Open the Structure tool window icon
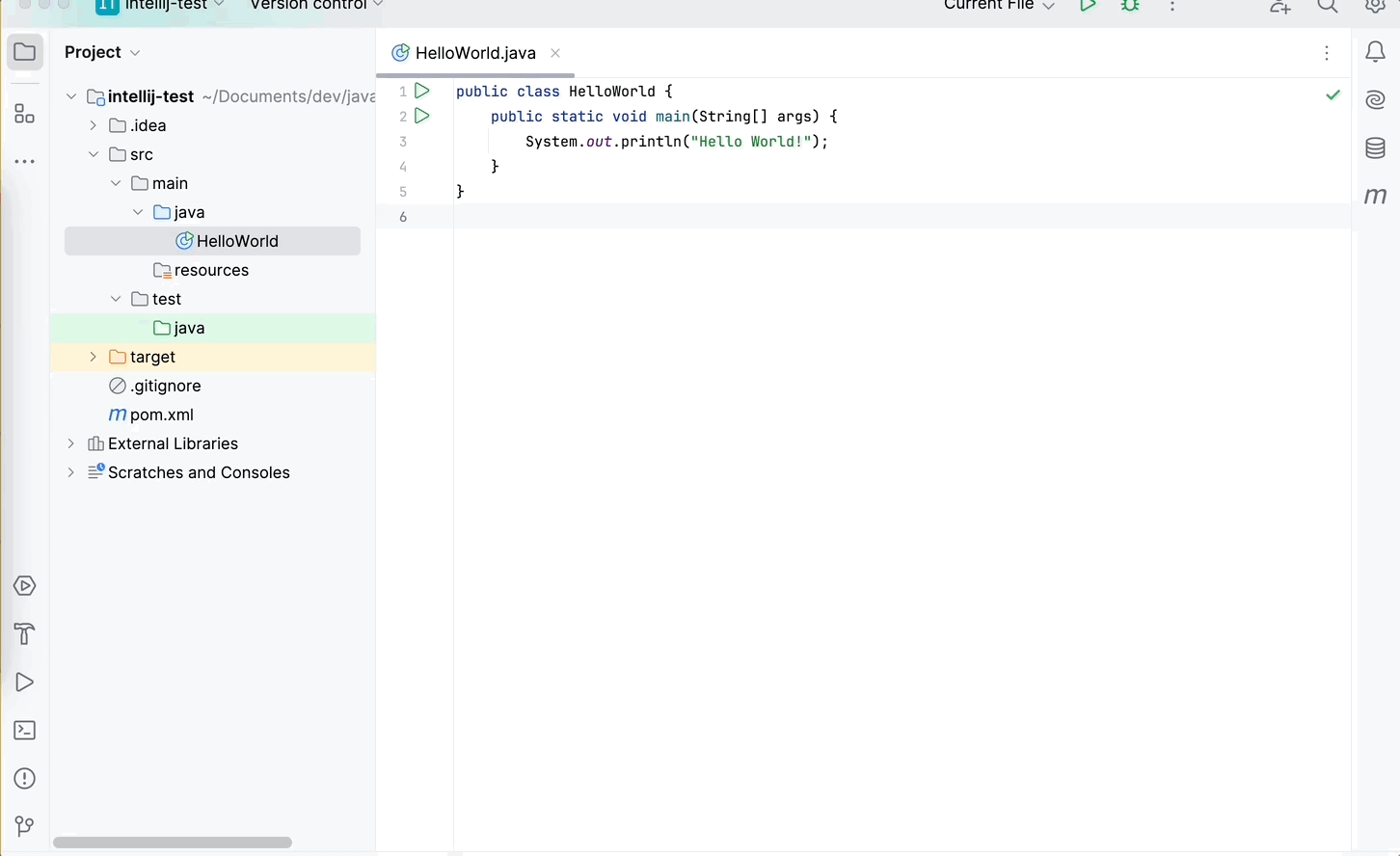Screen dimensions: 1400x856 25,114
